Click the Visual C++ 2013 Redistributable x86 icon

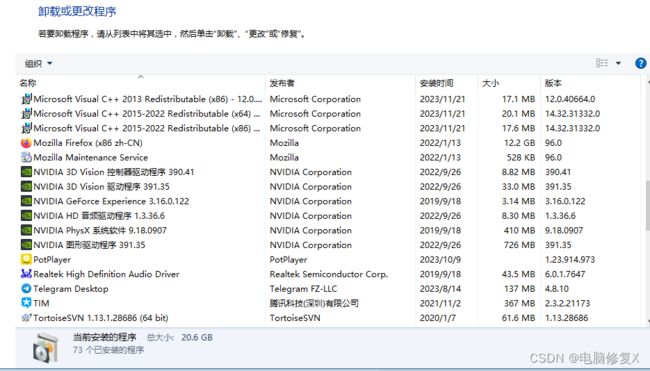click(x=26, y=99)
